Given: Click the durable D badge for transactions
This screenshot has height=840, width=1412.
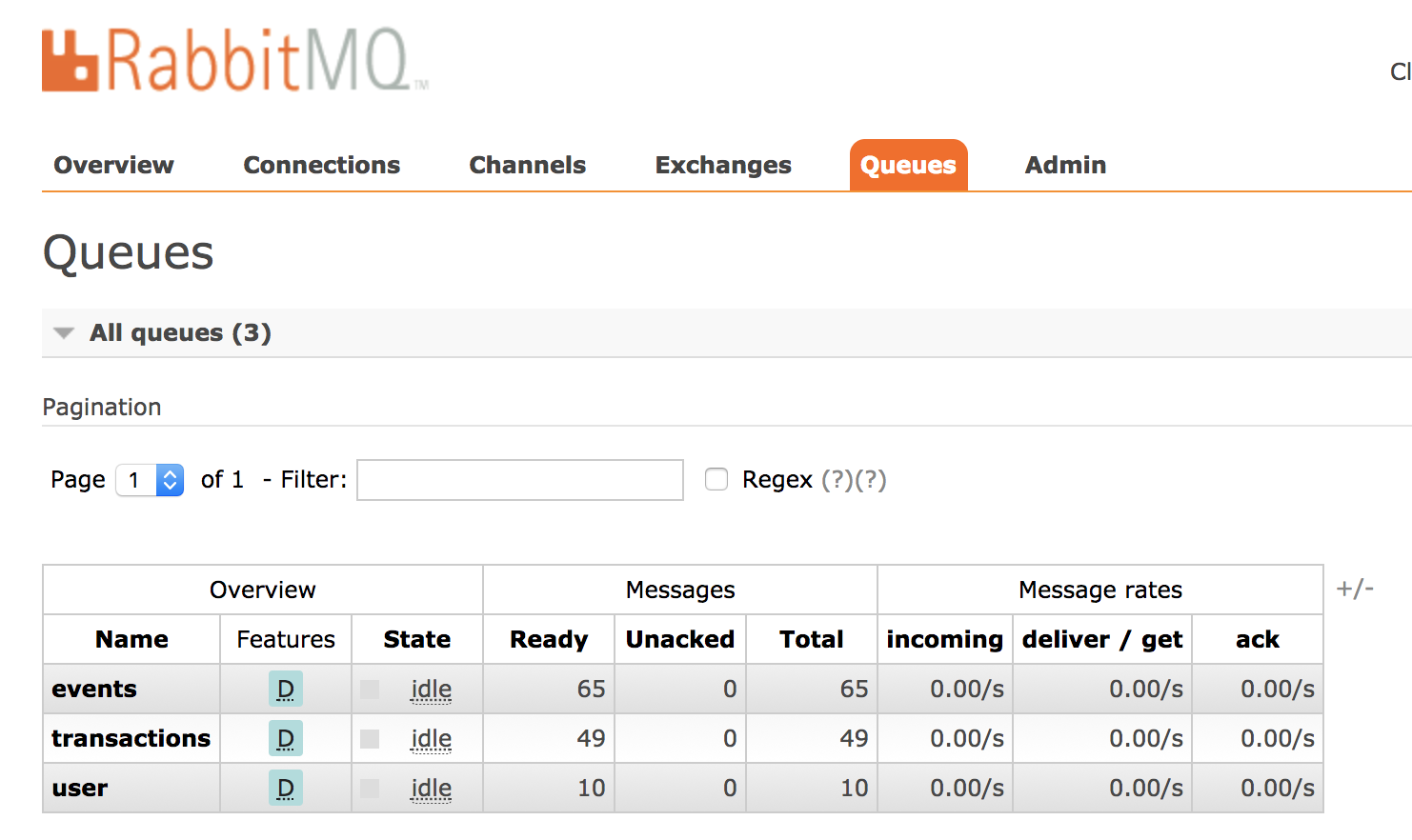Looking at the screenshot, I should click(x=286, y=738).
